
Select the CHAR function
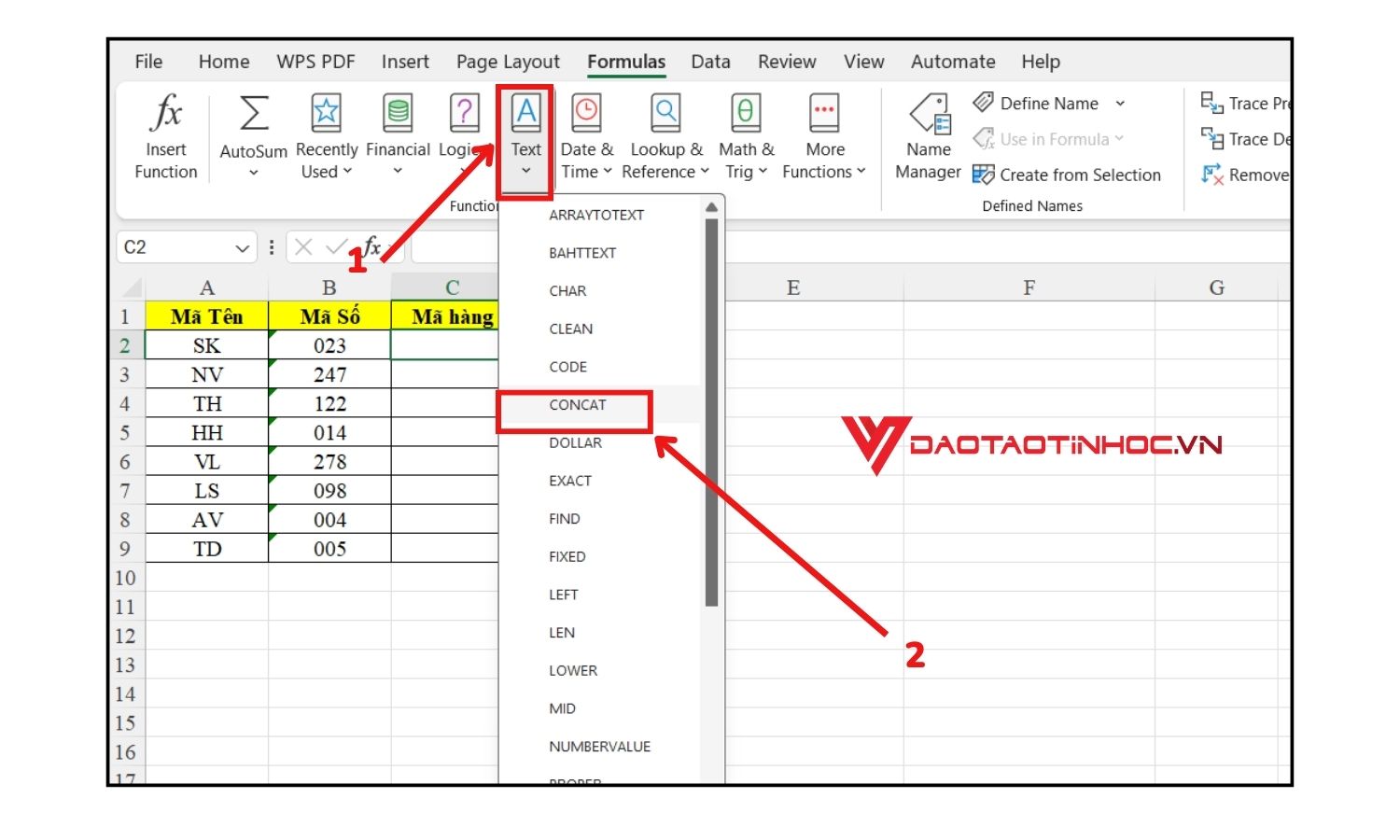(x=599, y=291)
